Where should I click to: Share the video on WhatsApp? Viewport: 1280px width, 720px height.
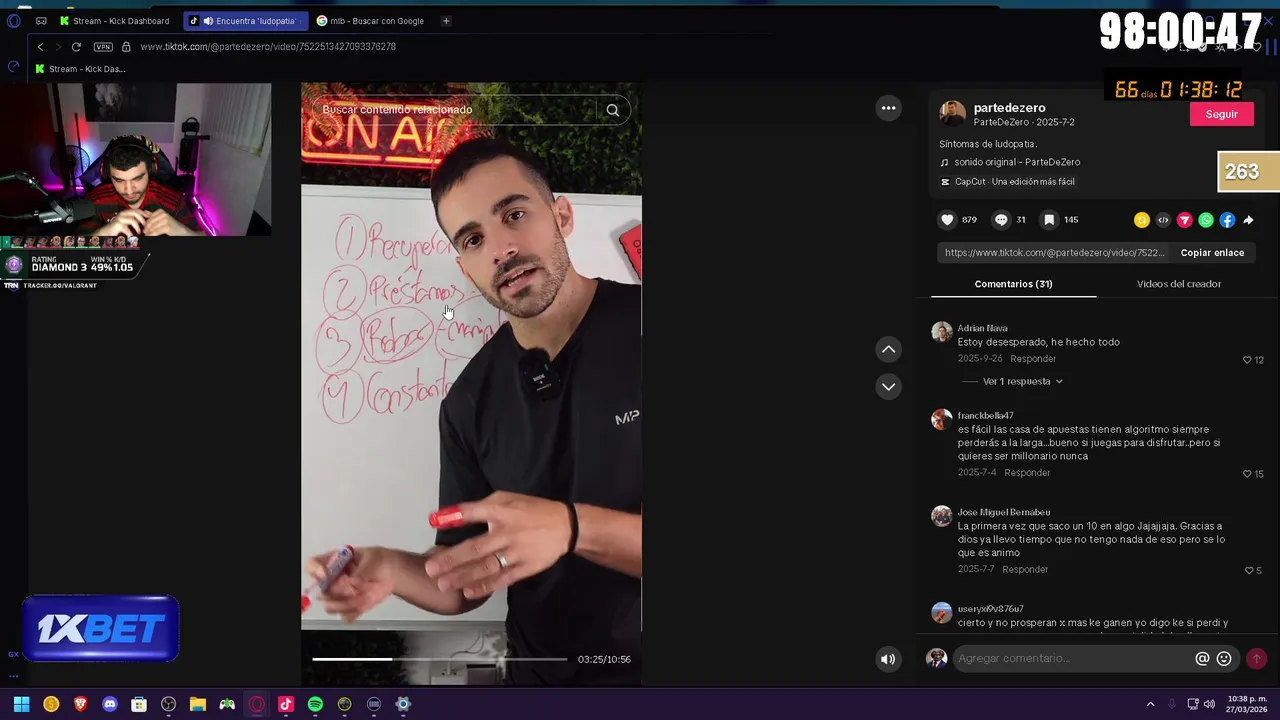(x=1206, y=220)
